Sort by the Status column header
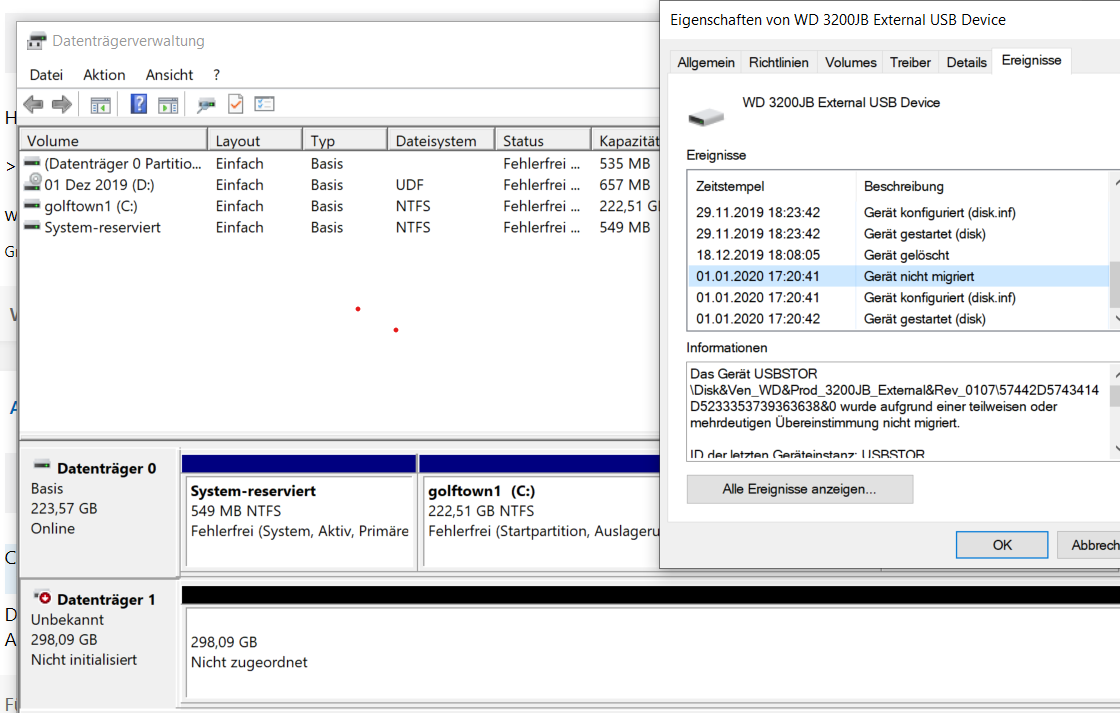 pyautogui.click(x=544, y=141)
